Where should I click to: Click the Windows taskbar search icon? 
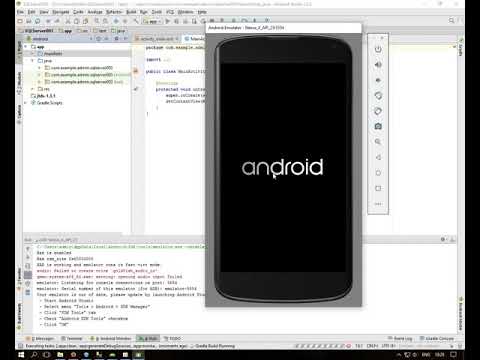tap(34, 355)
